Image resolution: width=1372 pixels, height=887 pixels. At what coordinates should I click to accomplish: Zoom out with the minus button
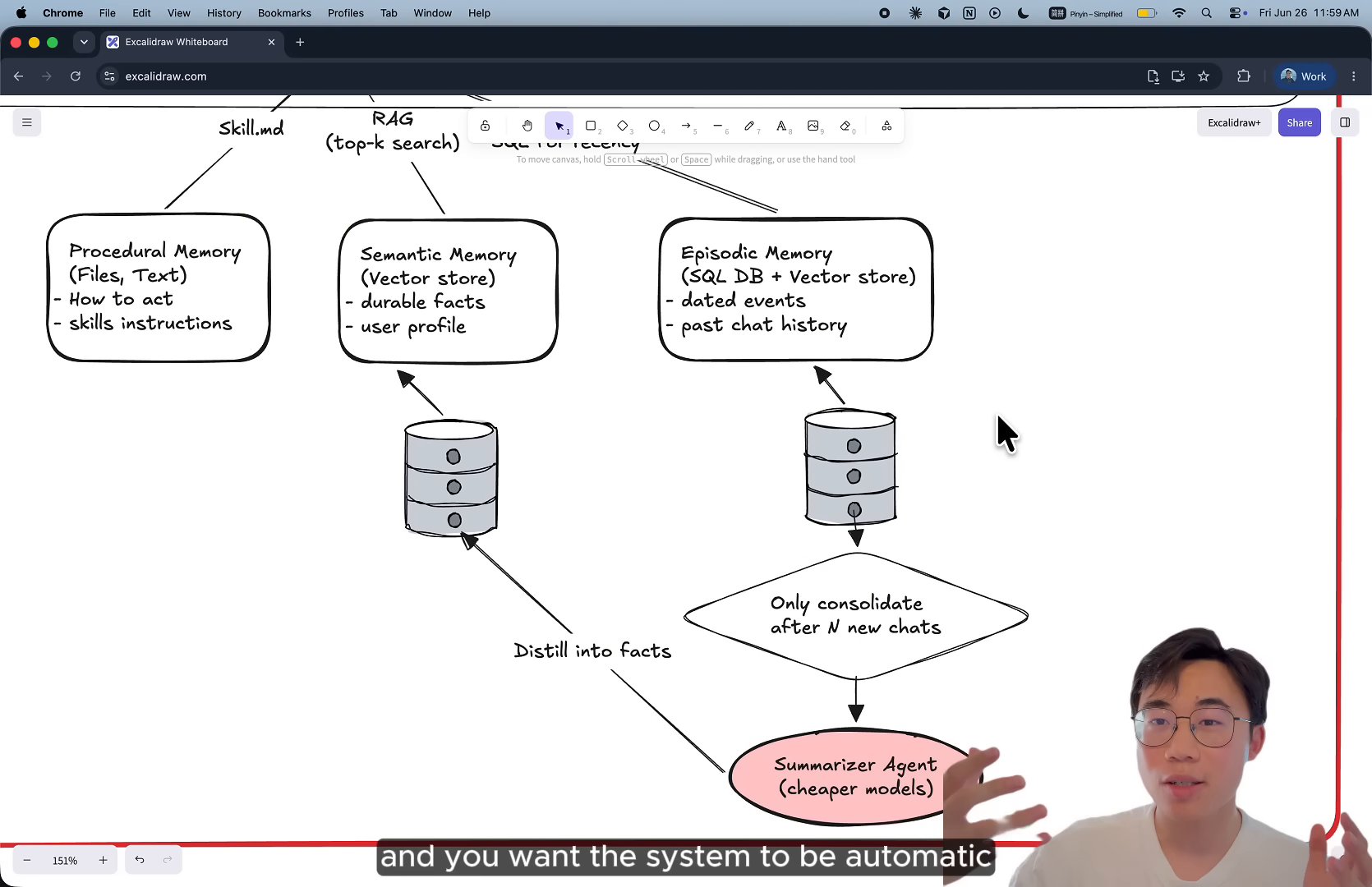(27, 860)
